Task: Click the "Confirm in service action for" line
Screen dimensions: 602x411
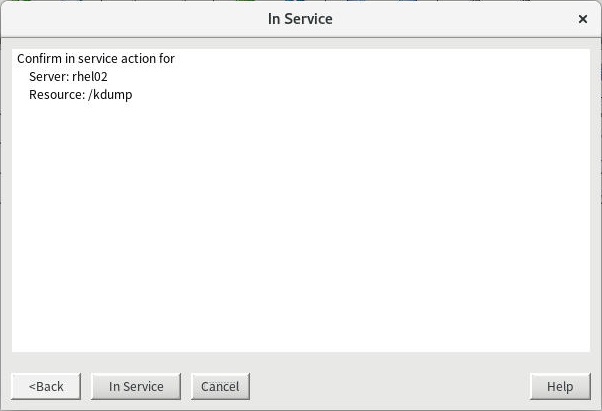Action: [96, 59]
